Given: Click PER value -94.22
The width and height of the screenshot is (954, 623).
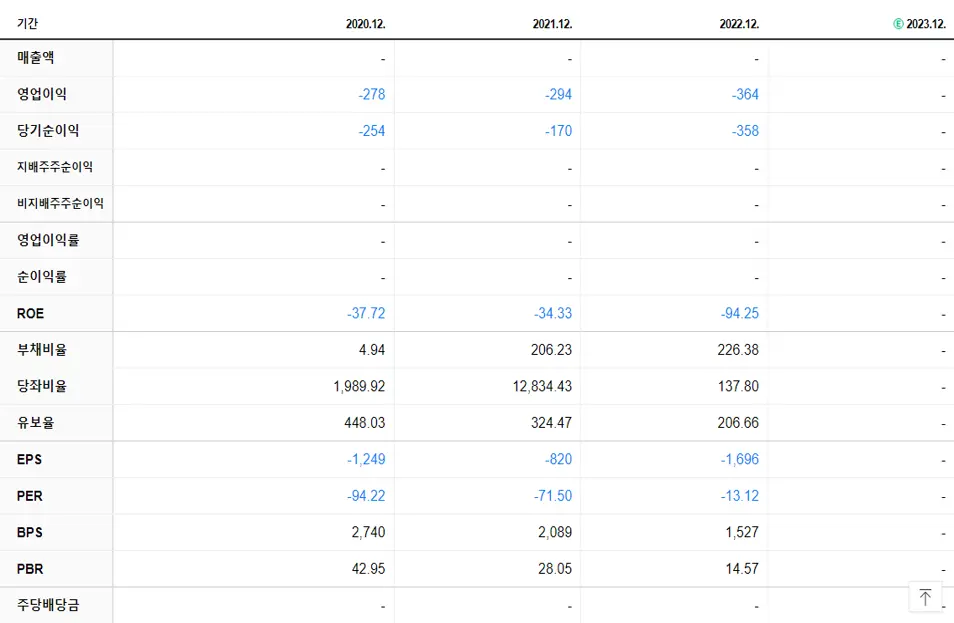Looking at the screenshot, I should click(x=366, y=496).
